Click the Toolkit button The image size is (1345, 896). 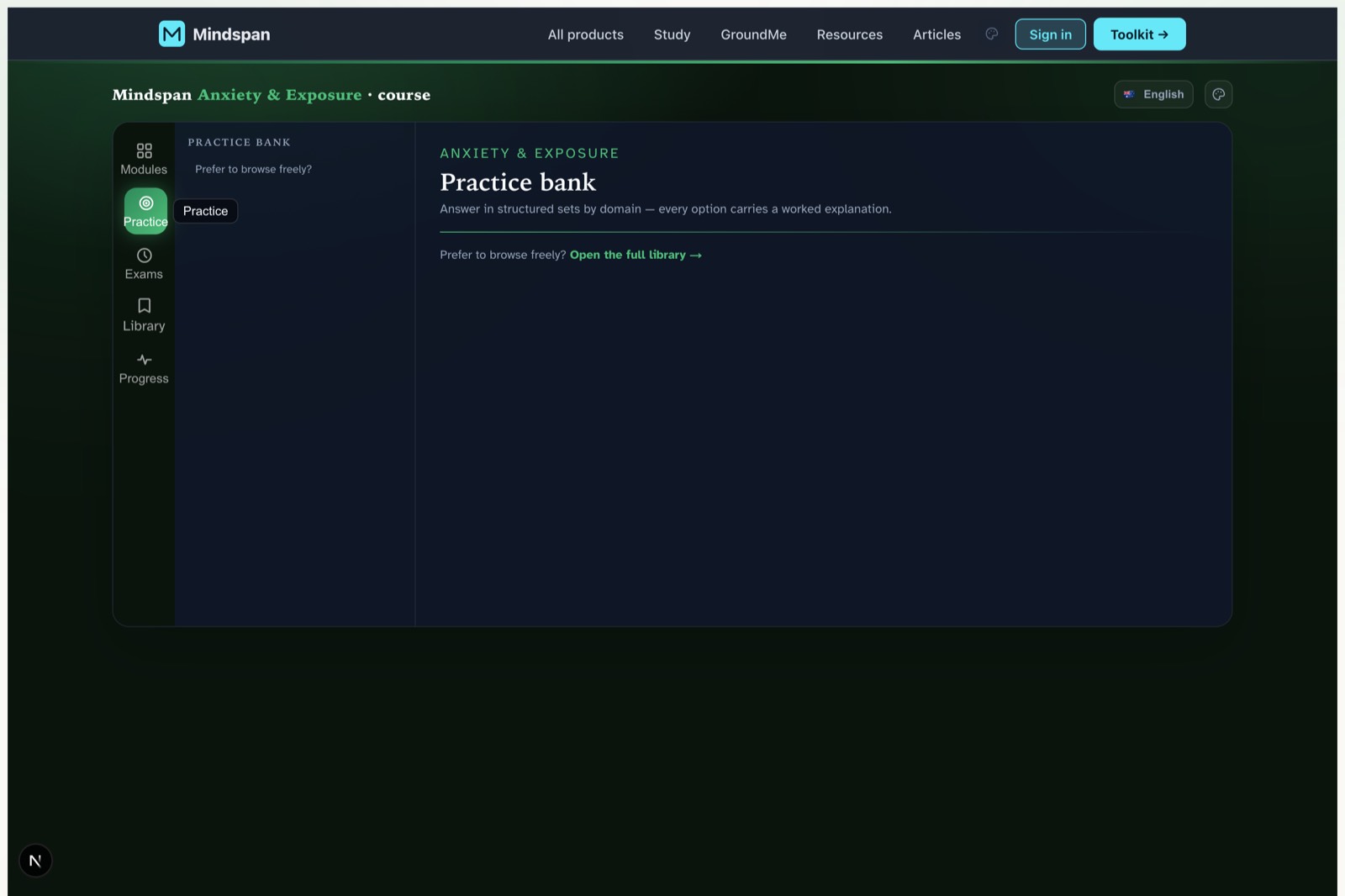(x=1139, y=34)
